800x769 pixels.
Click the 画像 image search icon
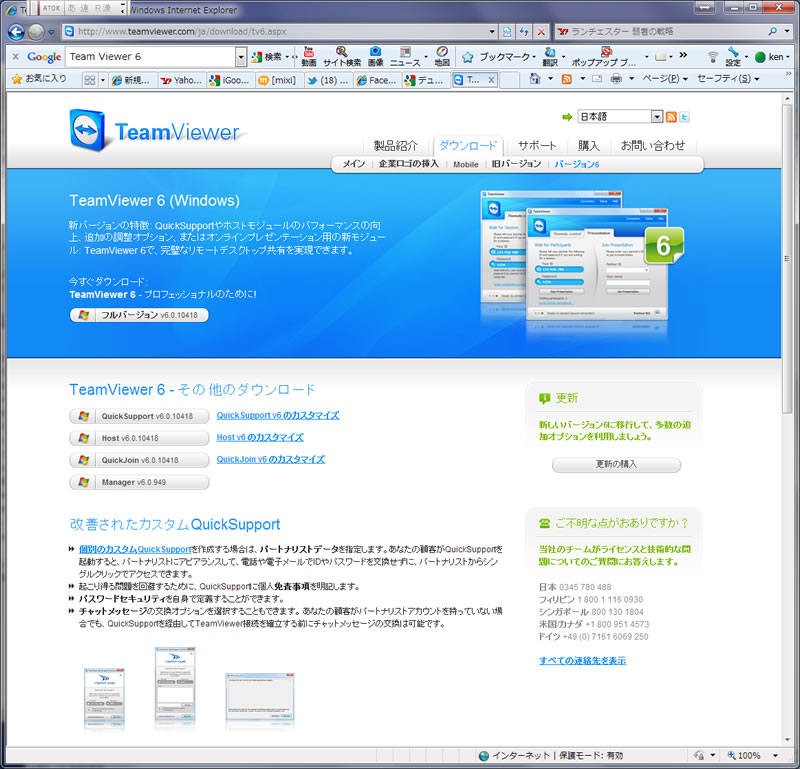pos(376,56)
